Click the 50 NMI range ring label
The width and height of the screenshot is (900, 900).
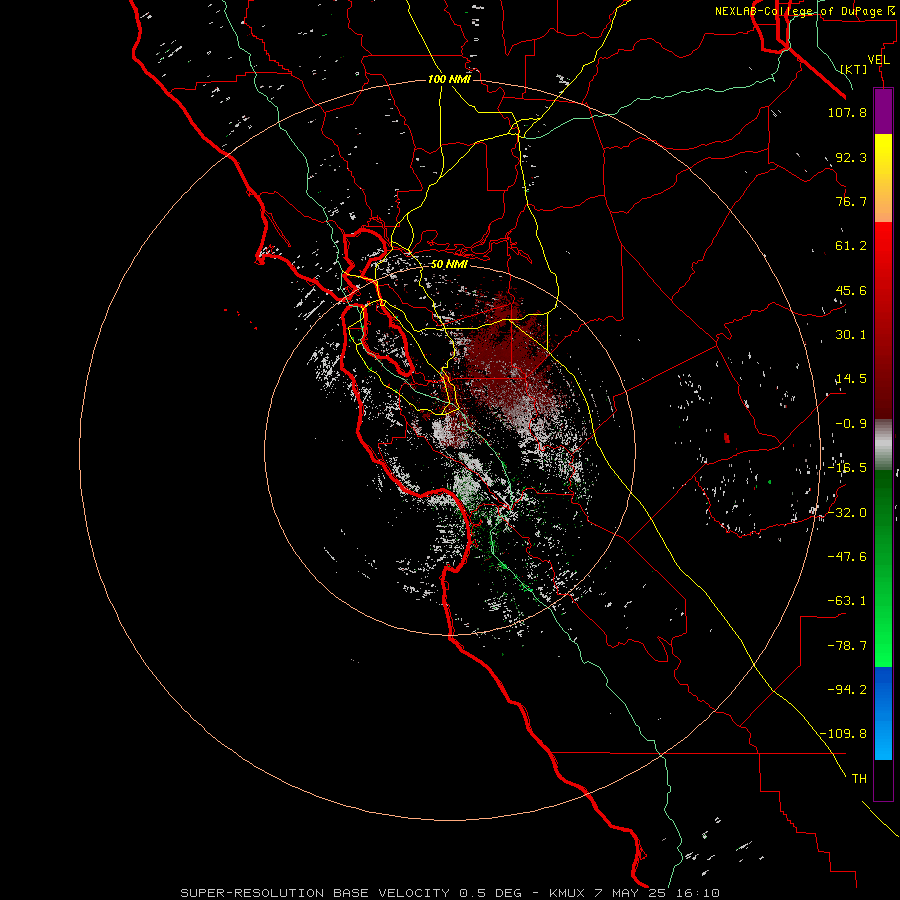(449, 264)
